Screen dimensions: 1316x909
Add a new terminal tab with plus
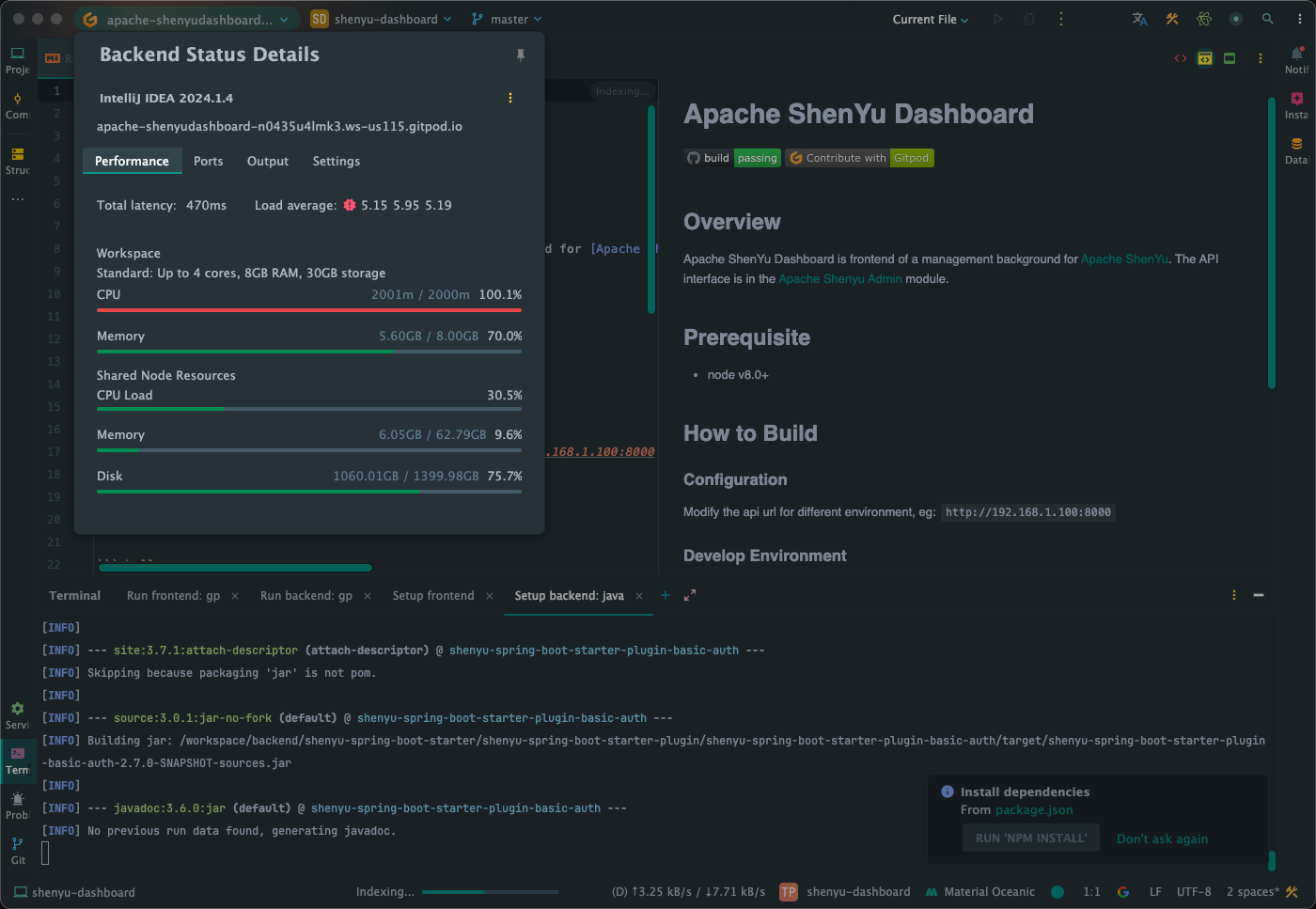click(666, 595)
